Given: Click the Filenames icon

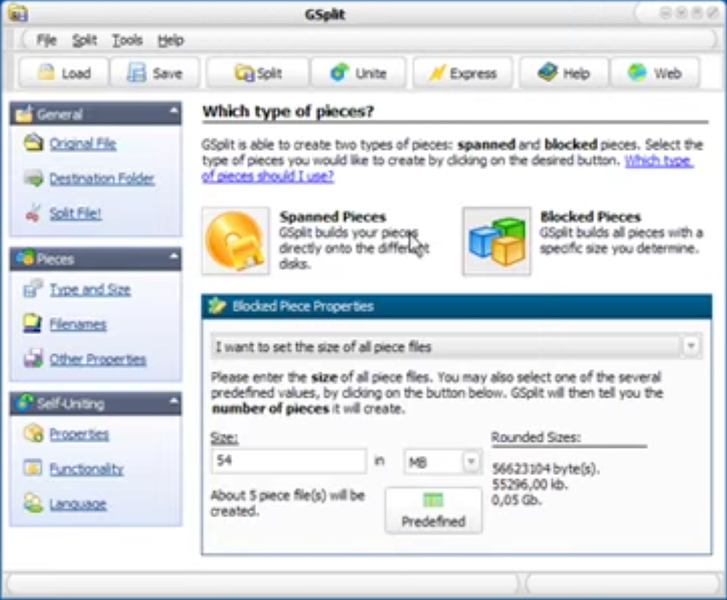Looking at the screenshot, I should pyautogui.click(x=33, y=323).
